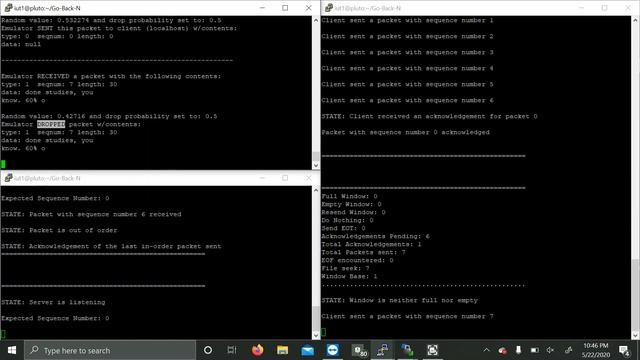Click 'Client sent a packet with sequence number 7'

tap(407, 316)
